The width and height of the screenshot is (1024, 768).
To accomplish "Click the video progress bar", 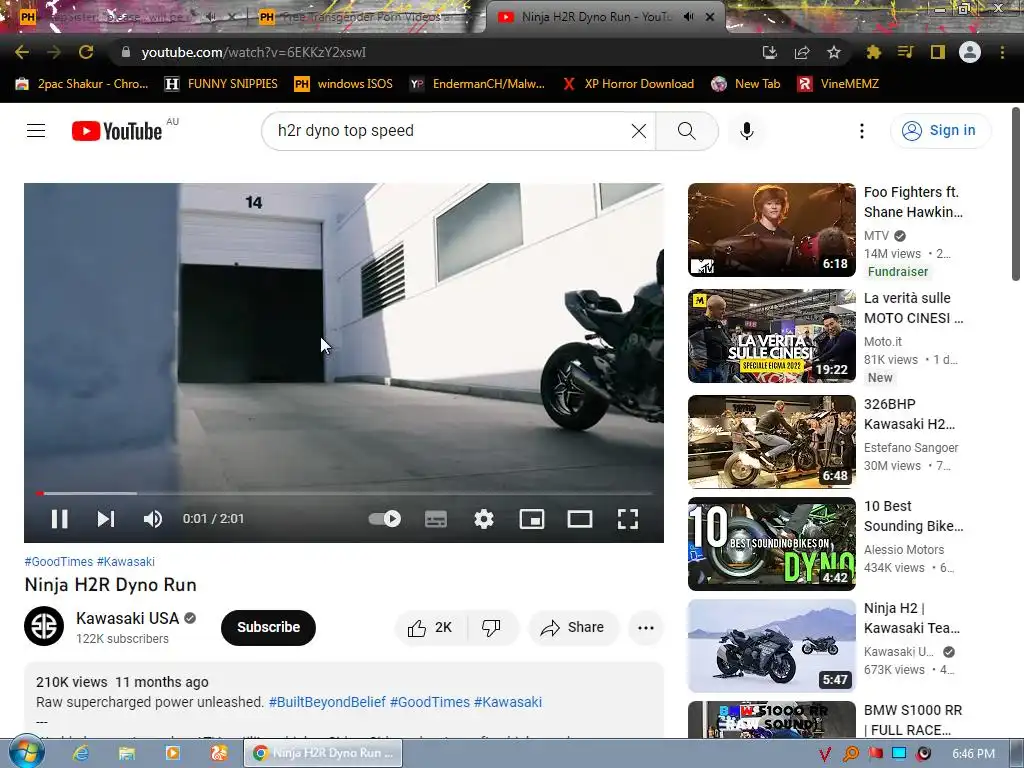I will [x=344, y=494].
